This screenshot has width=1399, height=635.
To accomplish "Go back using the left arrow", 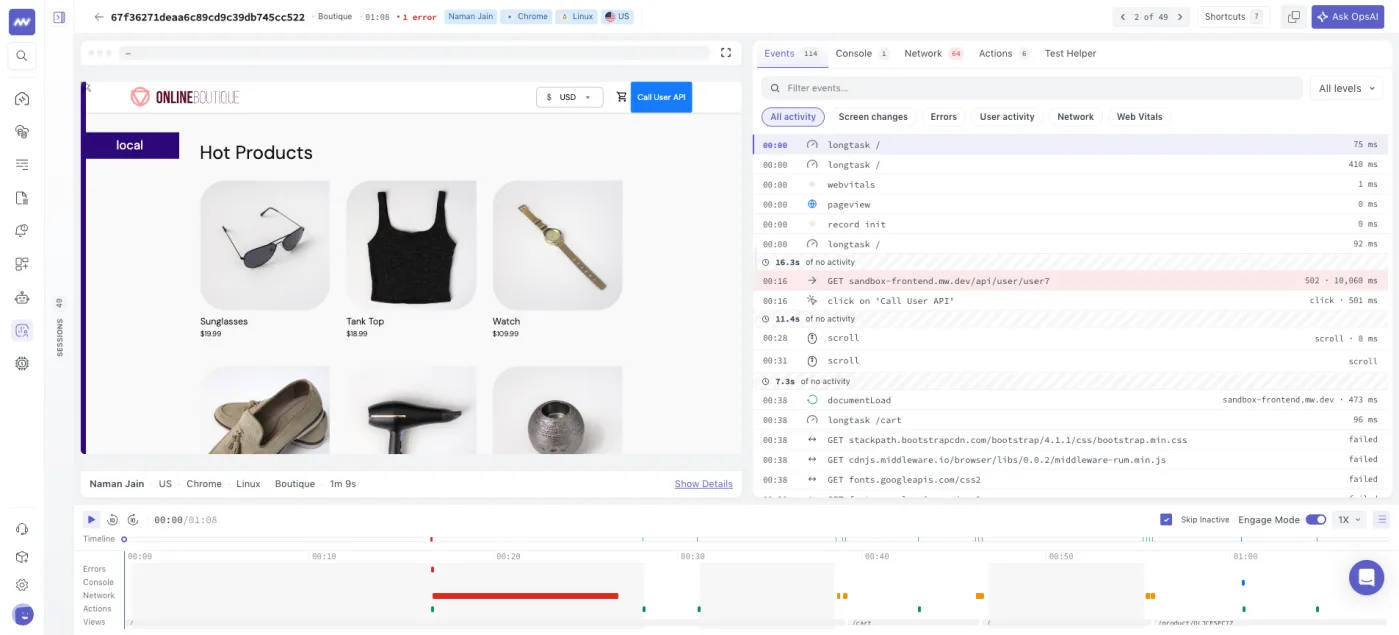I will pyautogui.click(x=98, y=17).
